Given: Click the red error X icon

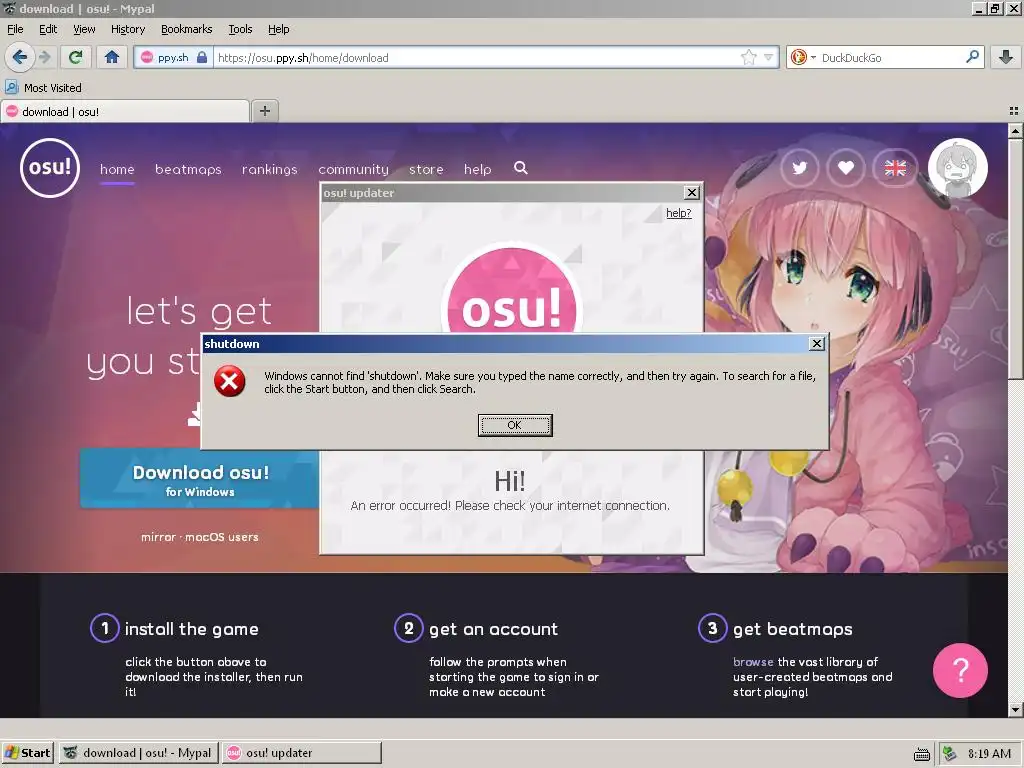Looking at the screenshot, I should point(230,381).
